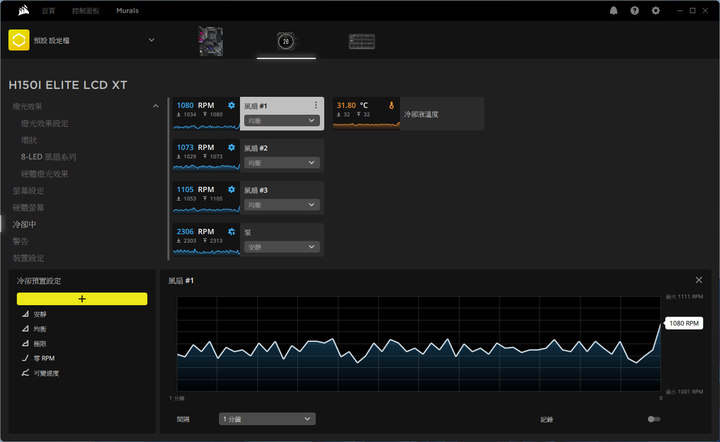Screen dimensions: 720x442
Task: Click the 1080 RPM graph tooltip marker
Action: point(684,323)
